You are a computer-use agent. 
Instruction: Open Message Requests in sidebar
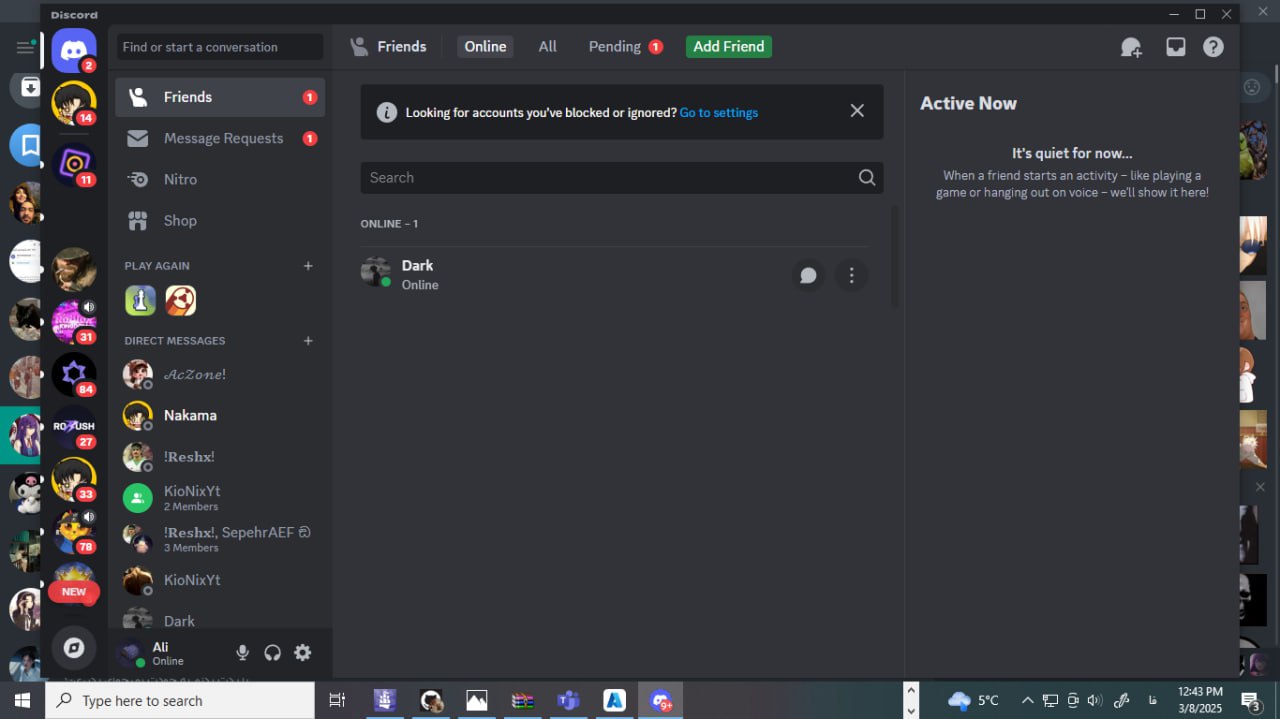223,139
